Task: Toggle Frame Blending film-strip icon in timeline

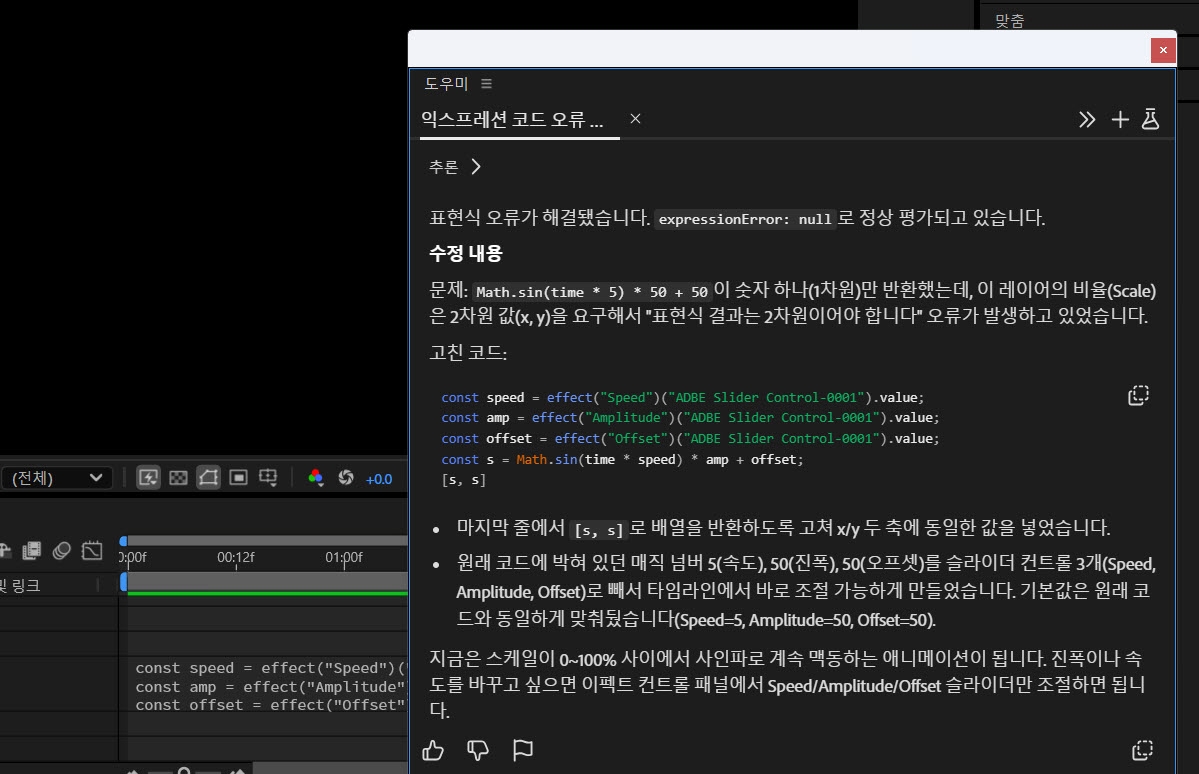Action: 32,551
